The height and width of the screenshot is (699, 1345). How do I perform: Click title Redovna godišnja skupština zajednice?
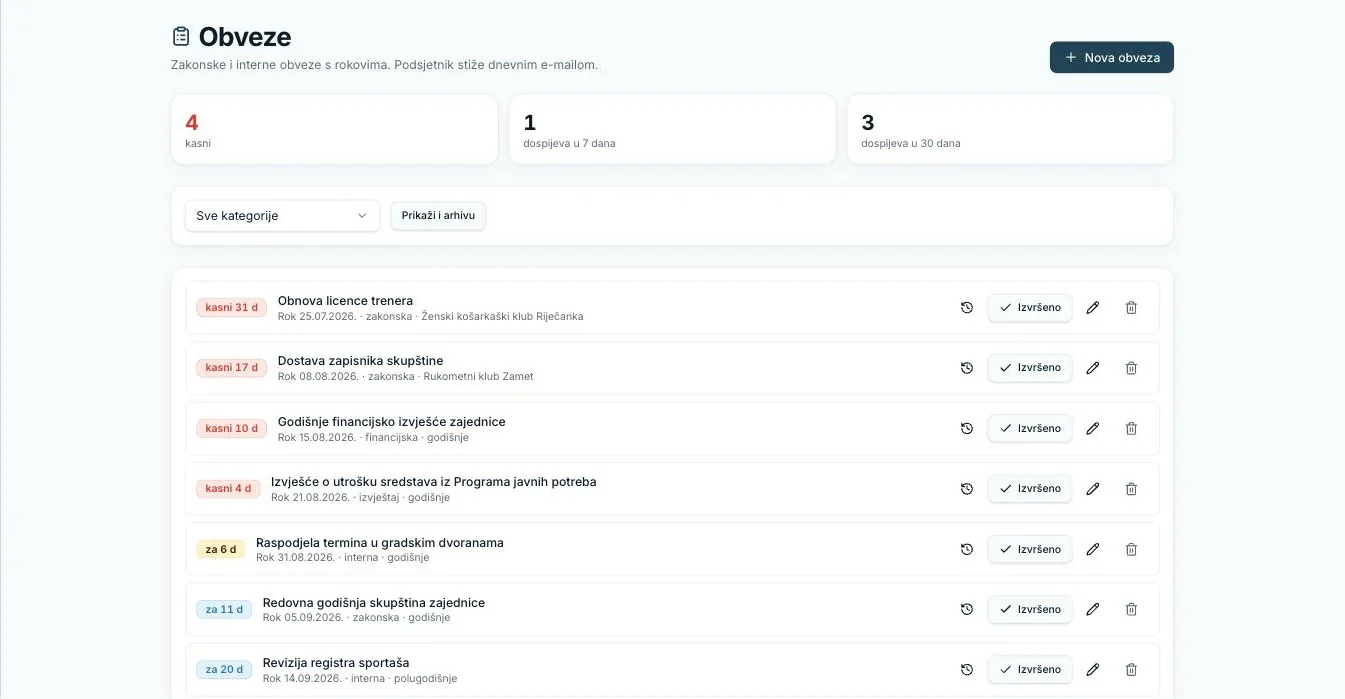(374, 603)
